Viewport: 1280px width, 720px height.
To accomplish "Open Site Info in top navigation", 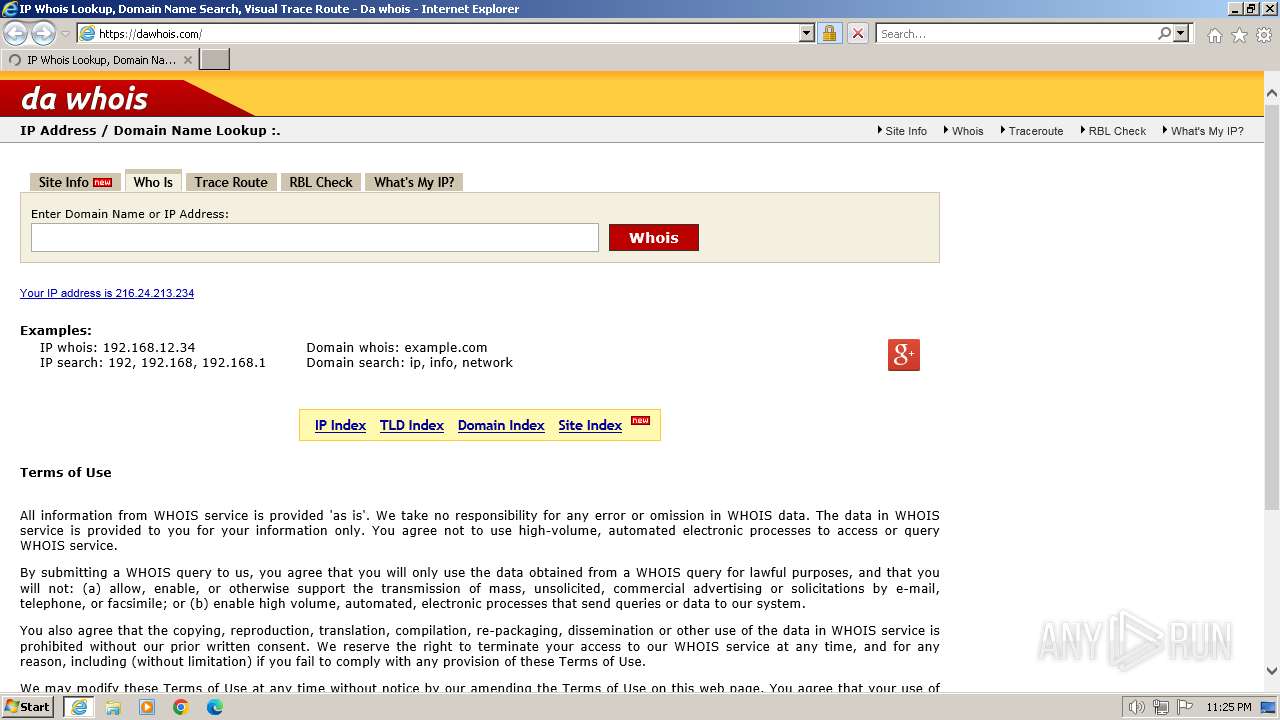I will (x=906, y=131).
